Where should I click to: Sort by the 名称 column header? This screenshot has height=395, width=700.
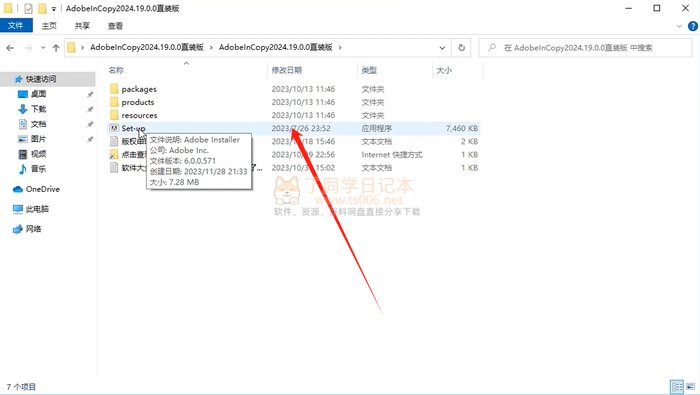click(116, 70)
